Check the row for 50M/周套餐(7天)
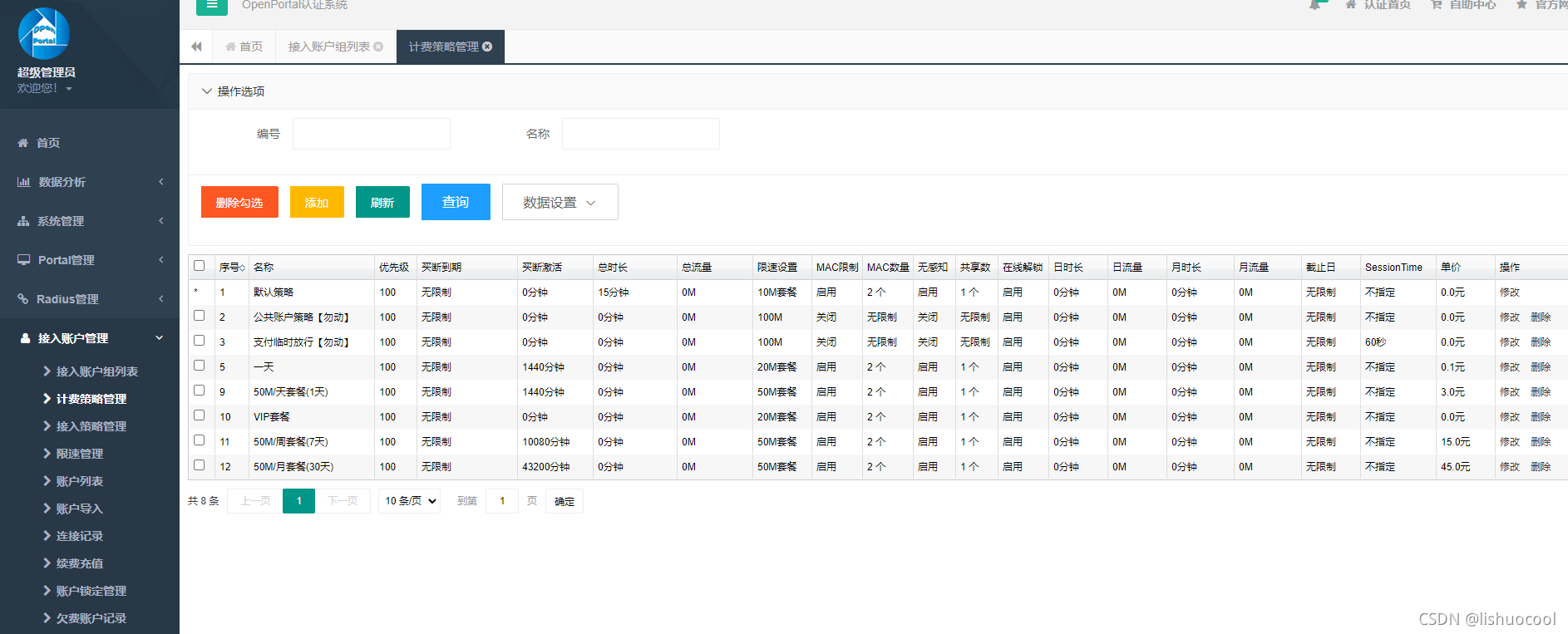Viewport: 1568px width, 634px height. pyautogui.click(x=199, y=440)
